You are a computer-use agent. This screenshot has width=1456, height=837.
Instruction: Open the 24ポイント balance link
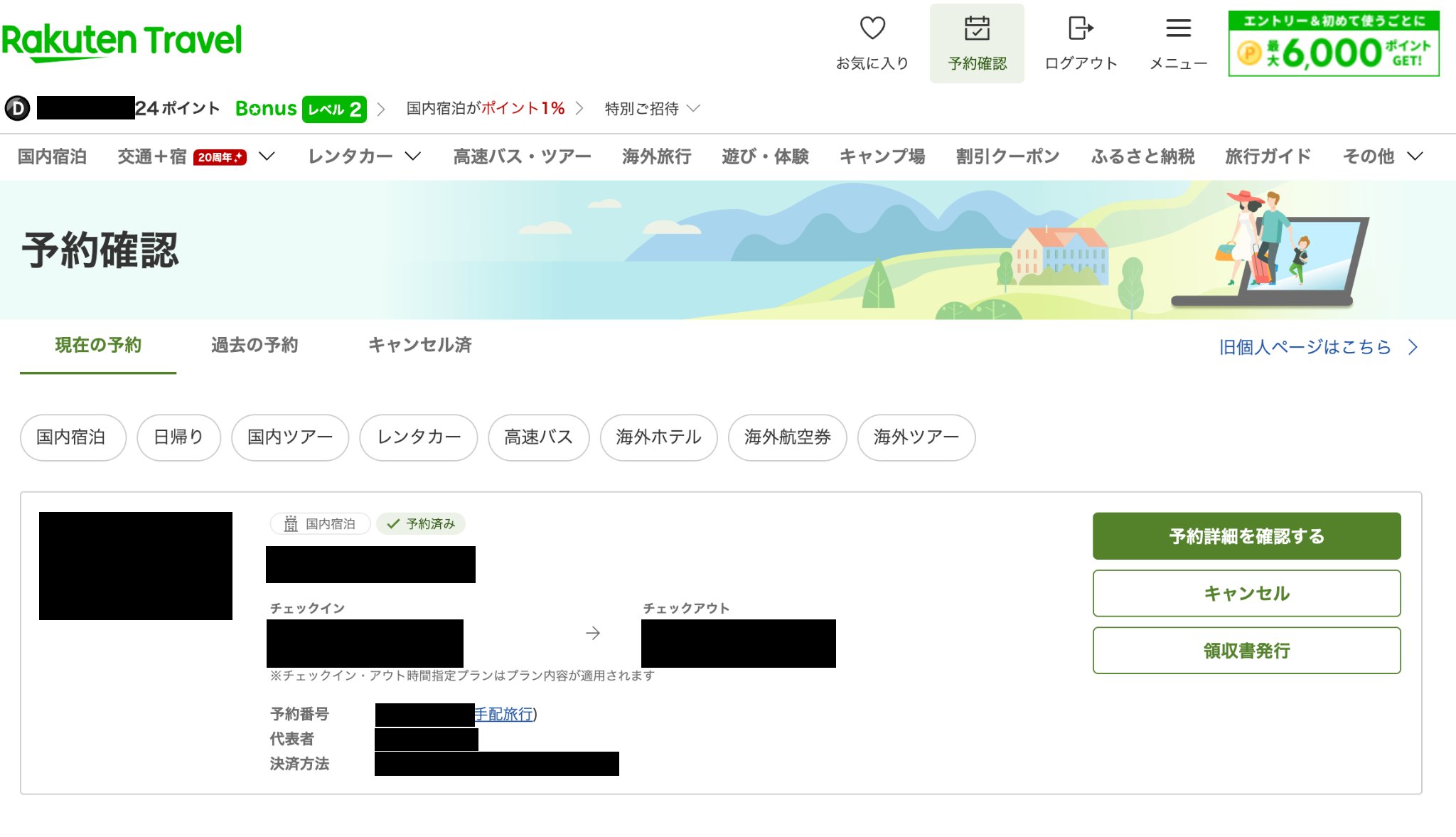click(177, 108)
